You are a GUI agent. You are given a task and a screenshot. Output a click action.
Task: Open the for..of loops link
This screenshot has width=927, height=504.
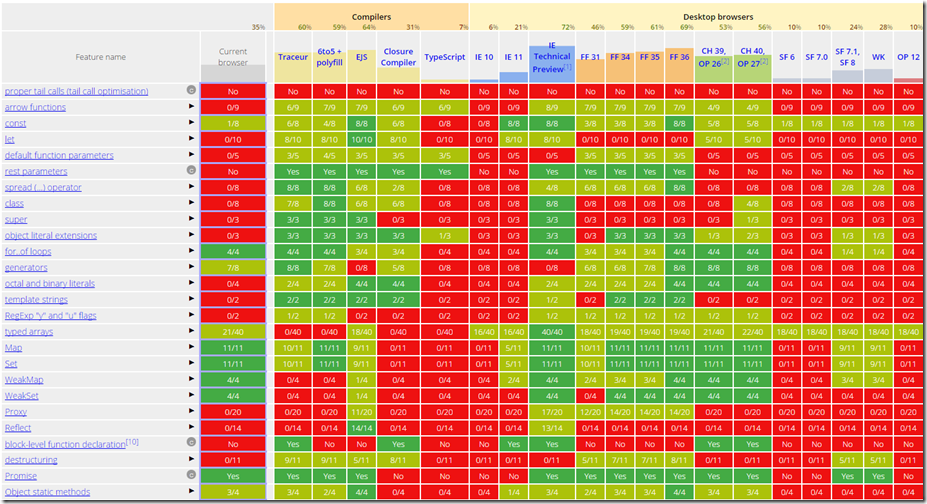pos(28,251)
